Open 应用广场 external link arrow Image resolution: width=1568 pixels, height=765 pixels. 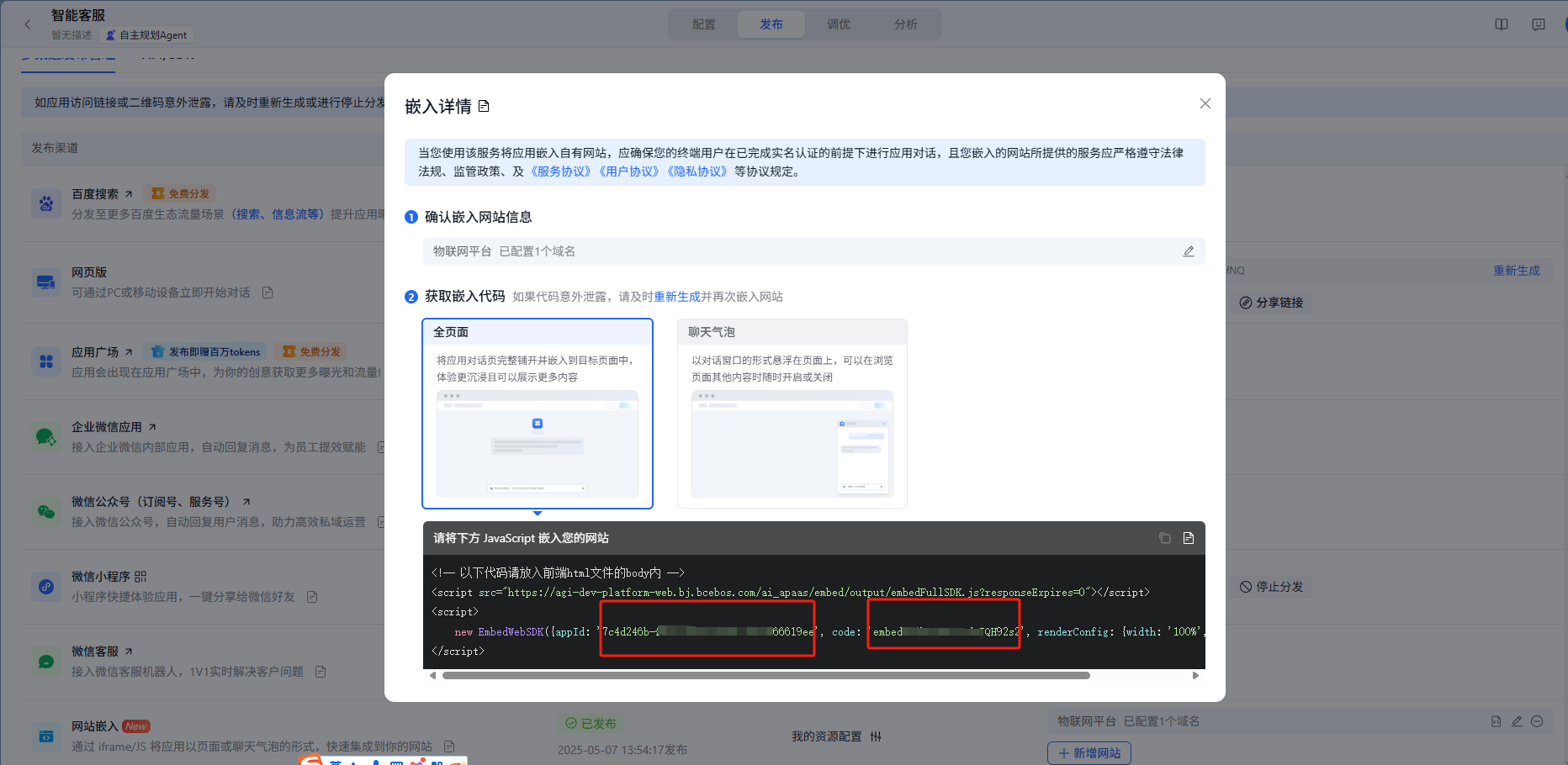coord(129,352)
